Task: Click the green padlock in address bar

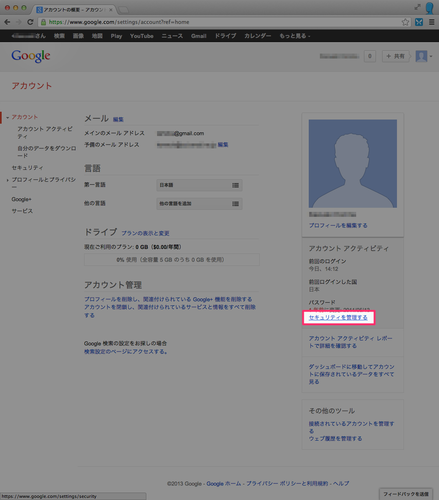Action: [43, 22]
